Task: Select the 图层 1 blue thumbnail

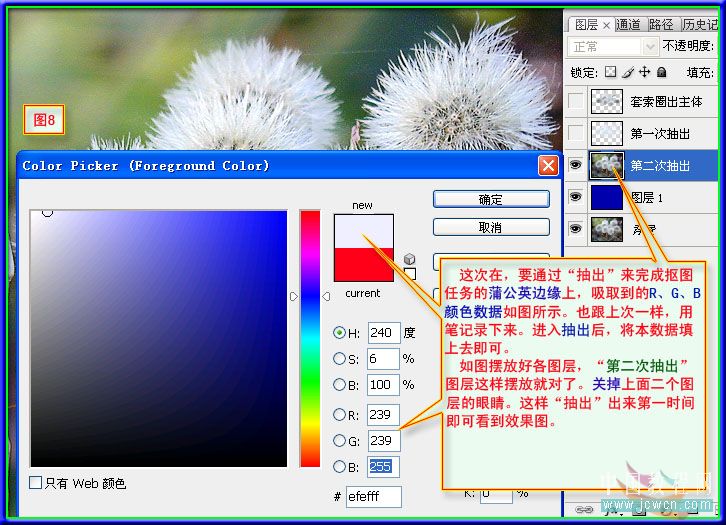Action: (607, 197)
